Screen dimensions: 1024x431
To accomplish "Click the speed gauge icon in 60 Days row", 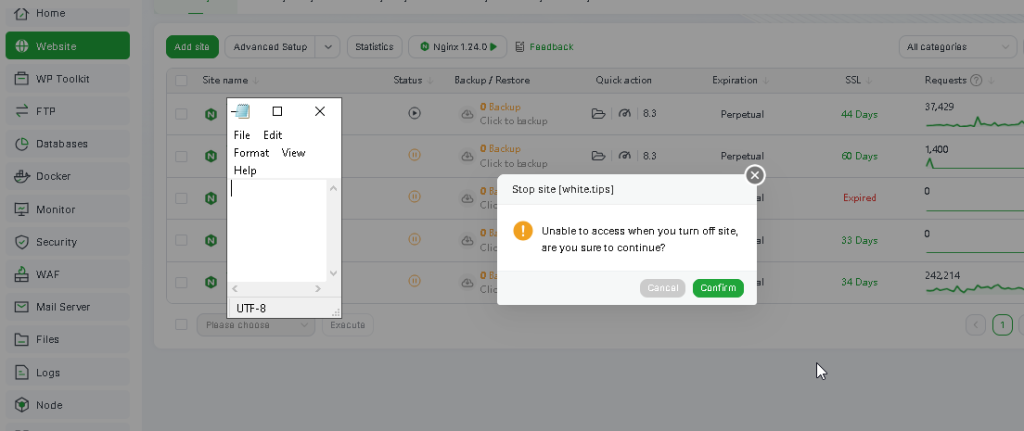I will tap(625, 155).
